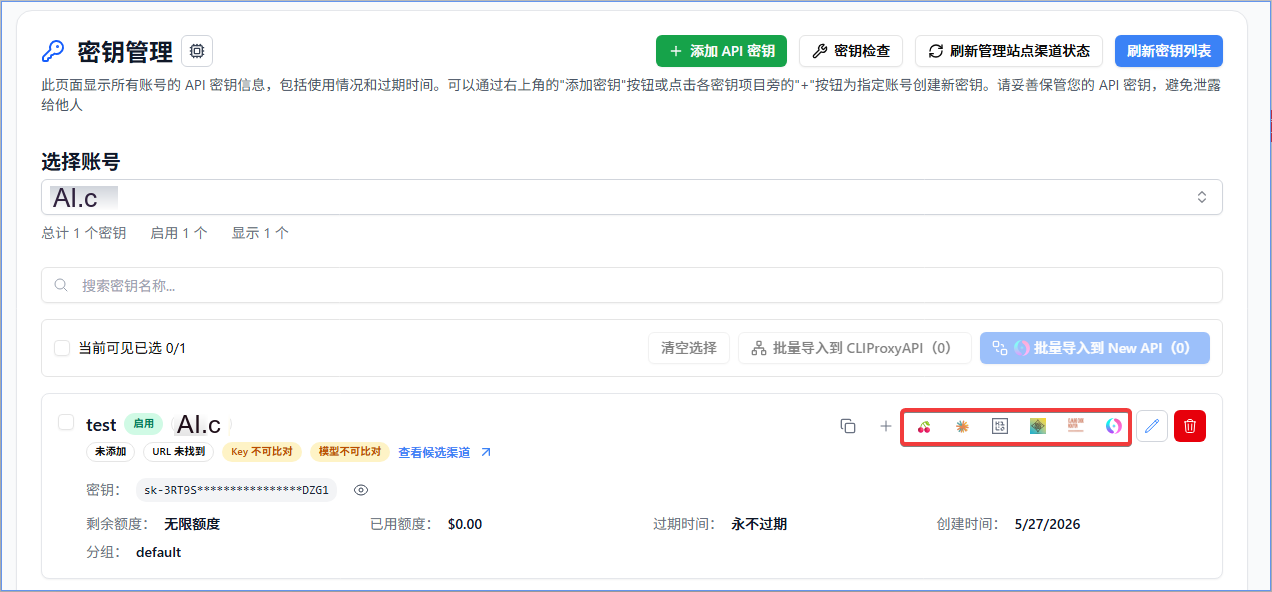
Task: Click the 总计 1 个密钥 count text
Action: pos(84,233)
